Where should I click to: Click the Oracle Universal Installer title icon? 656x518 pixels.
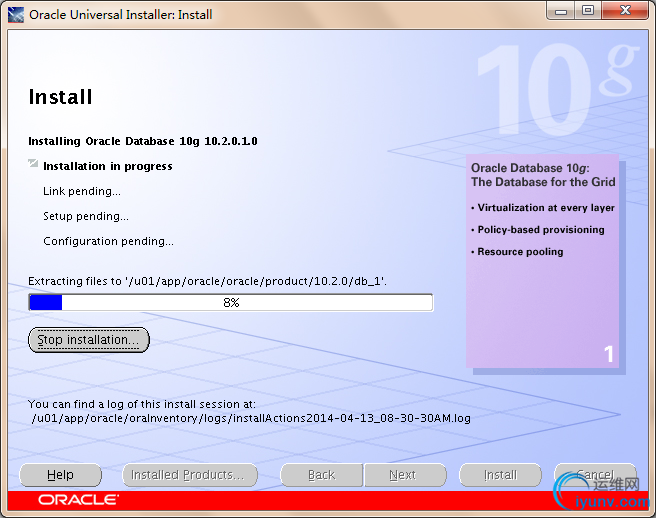point(16,15)
